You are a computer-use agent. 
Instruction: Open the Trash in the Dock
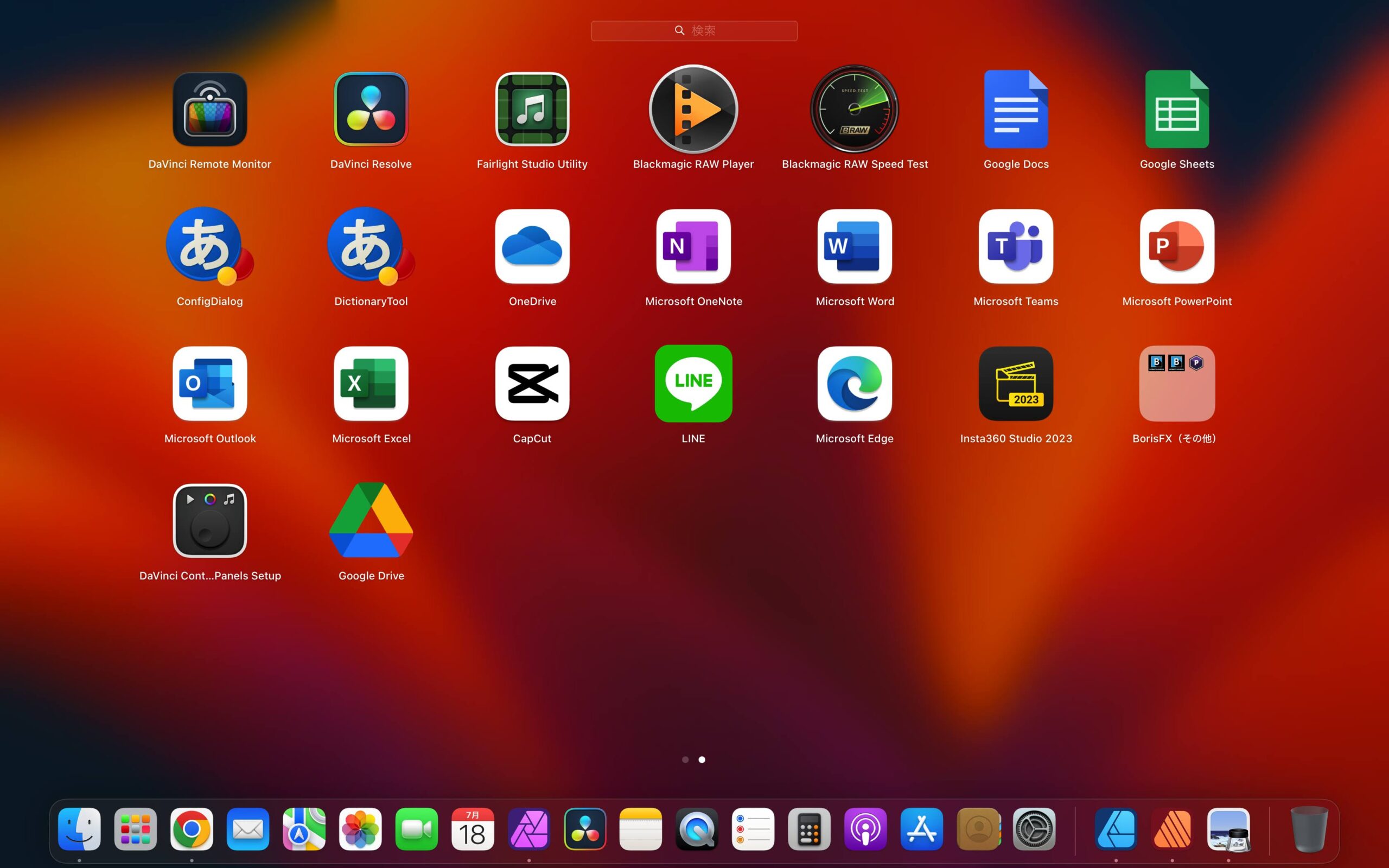pos(1309,829)
